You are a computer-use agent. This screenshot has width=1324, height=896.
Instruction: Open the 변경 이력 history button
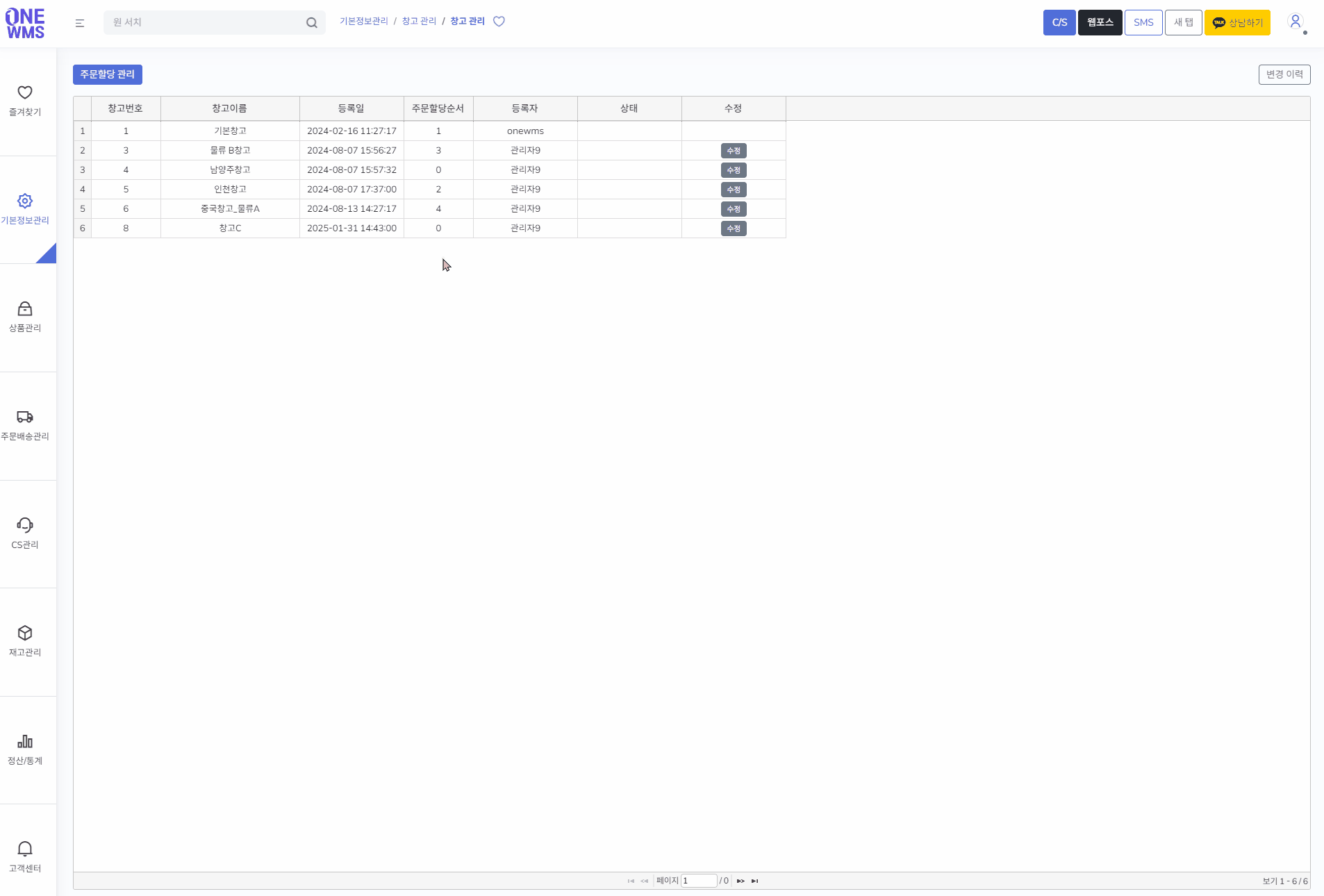(1284, 74)
